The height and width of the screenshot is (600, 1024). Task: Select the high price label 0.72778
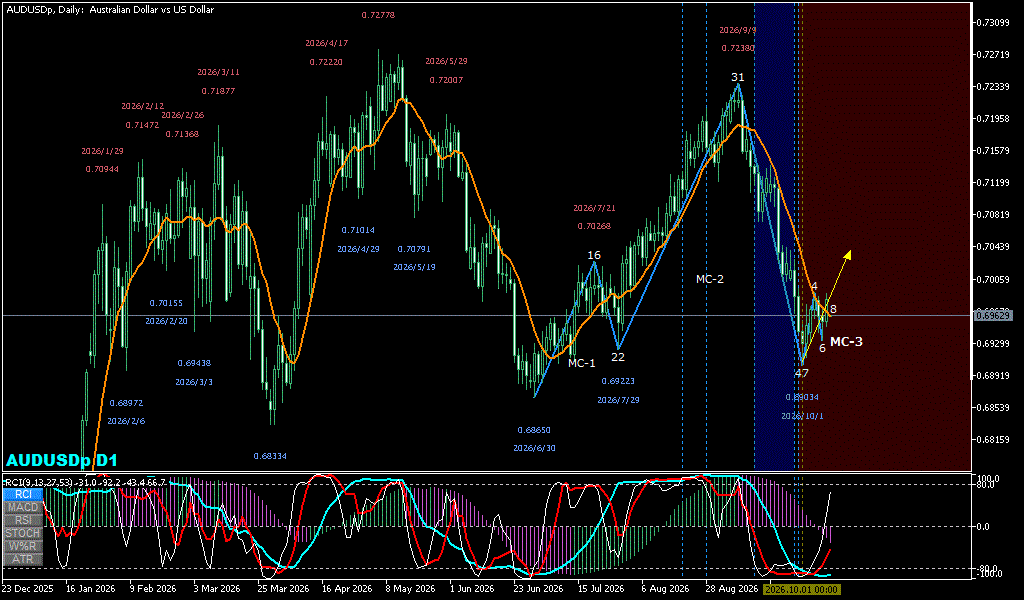378,15
